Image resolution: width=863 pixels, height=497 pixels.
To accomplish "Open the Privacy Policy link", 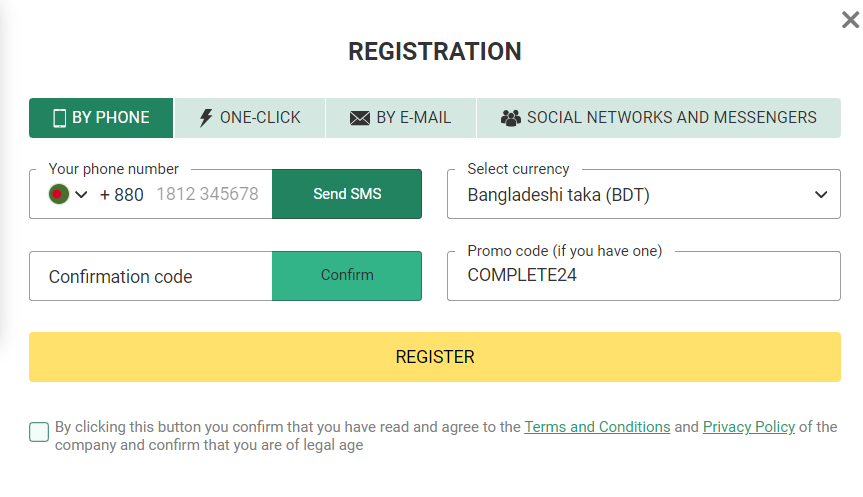I will (749, 427).
